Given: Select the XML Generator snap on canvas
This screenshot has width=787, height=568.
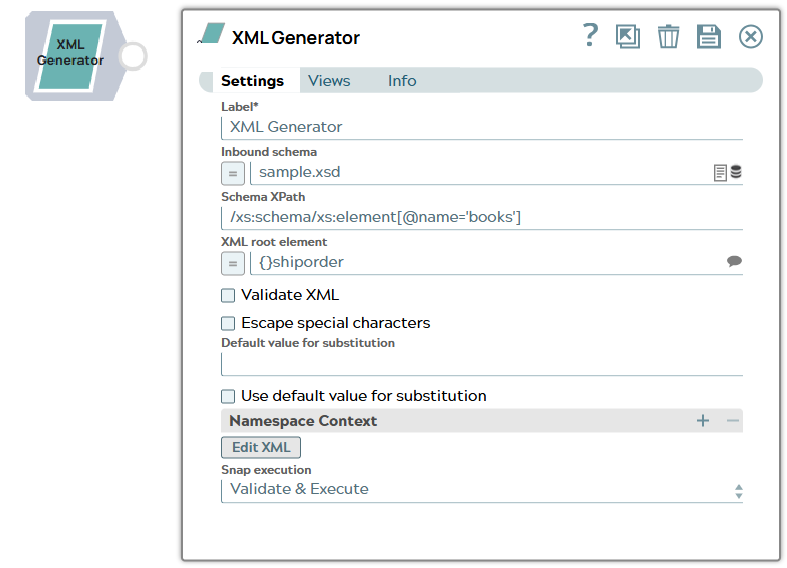Looking at the screenshot, I should pos(70,55).
